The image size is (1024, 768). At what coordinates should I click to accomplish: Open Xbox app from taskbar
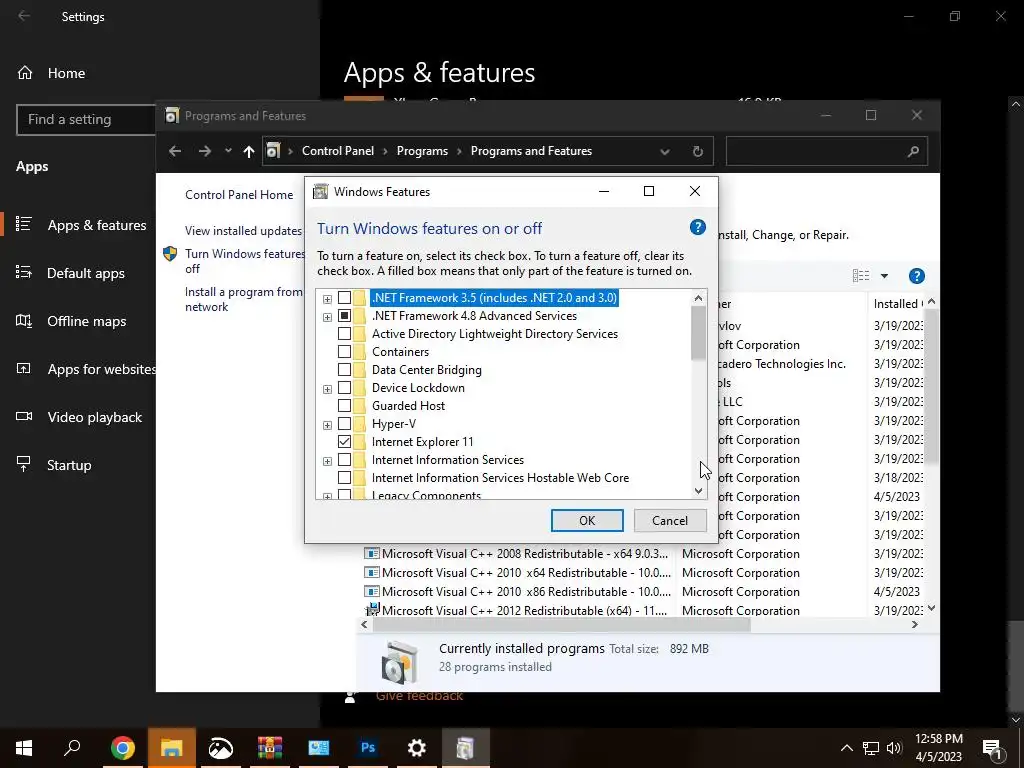(x=221, y=748)
